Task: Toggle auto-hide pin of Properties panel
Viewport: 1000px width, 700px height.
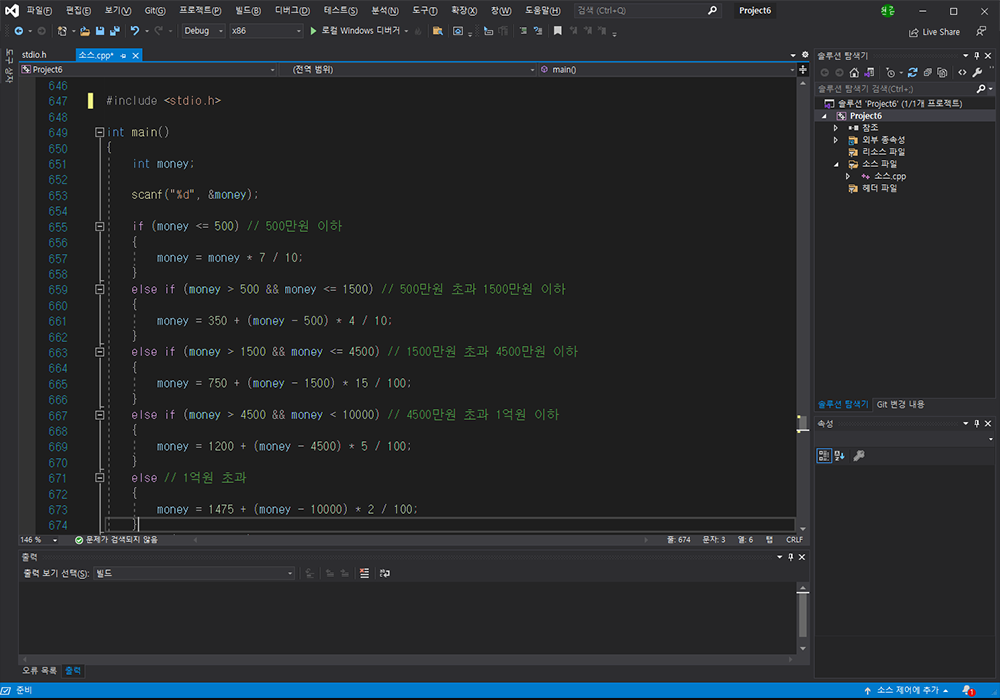Action: pos(976,423)
